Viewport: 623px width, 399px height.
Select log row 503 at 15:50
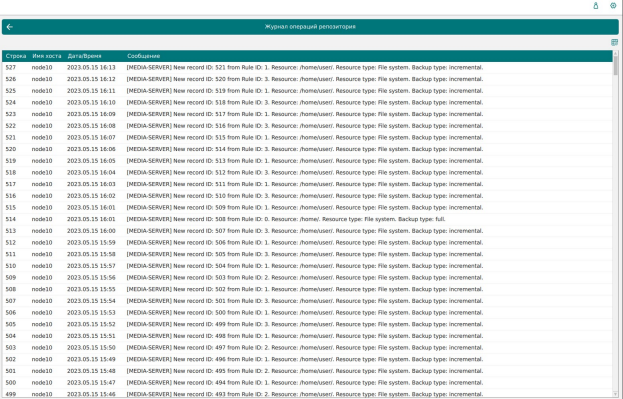point(307,348)
